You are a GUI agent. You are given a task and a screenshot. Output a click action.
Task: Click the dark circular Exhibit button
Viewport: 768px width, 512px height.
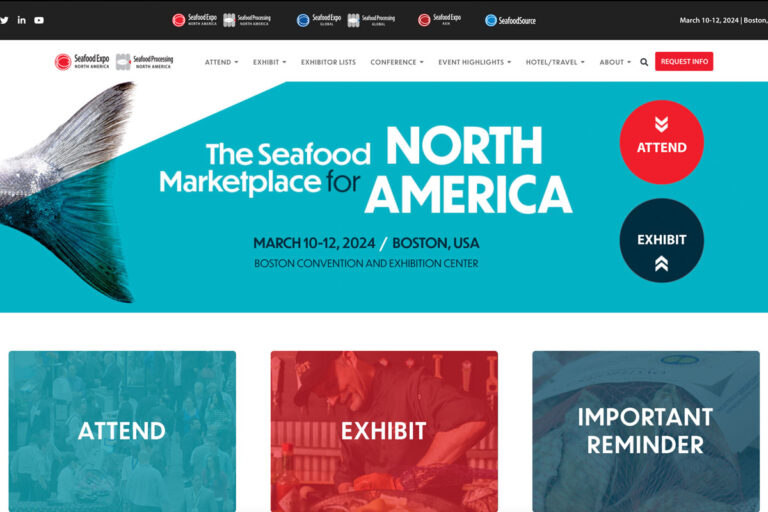[661, 240]
